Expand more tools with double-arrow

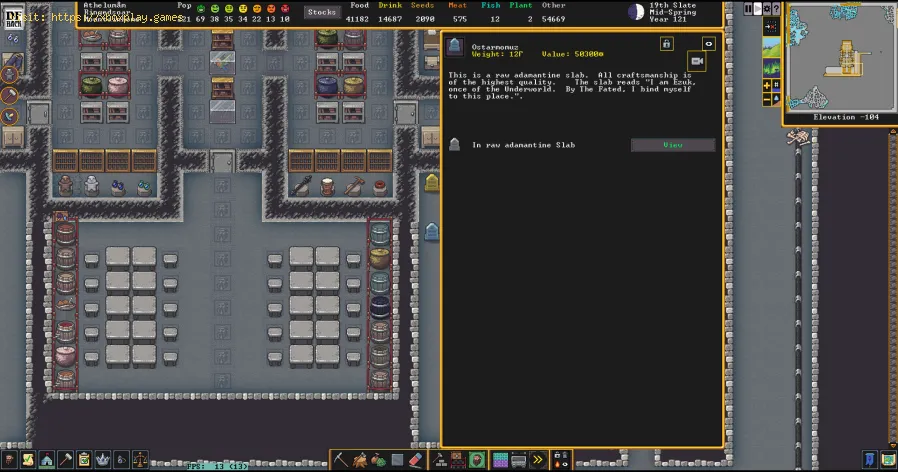(x=539, y=460)
